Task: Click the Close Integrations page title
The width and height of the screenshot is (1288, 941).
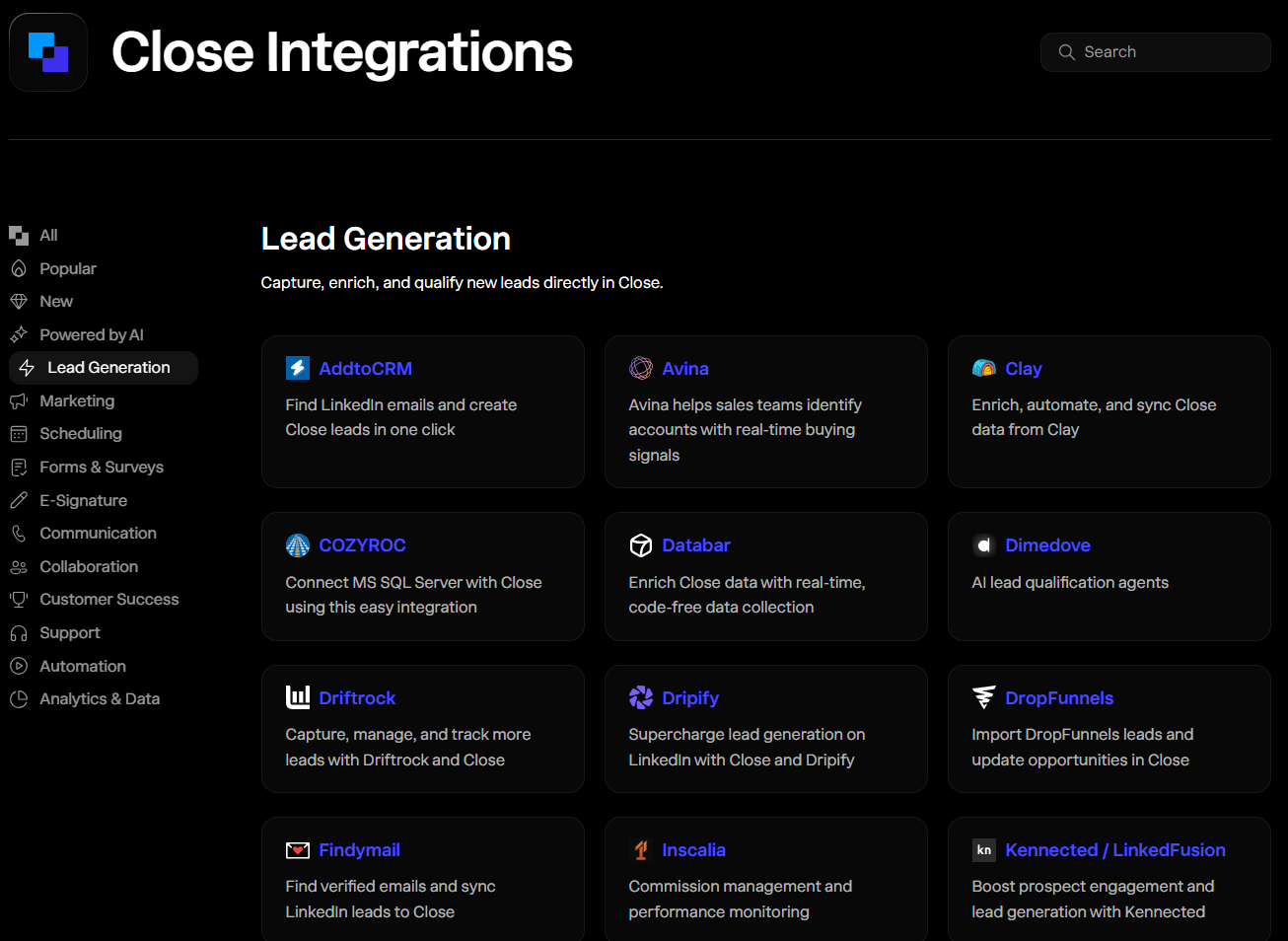Action: [342, 52]
